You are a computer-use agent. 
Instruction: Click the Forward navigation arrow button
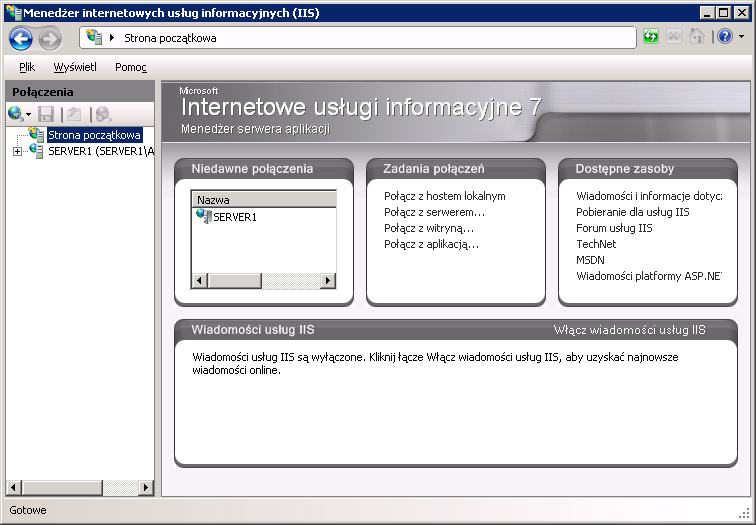click(50, 39)
